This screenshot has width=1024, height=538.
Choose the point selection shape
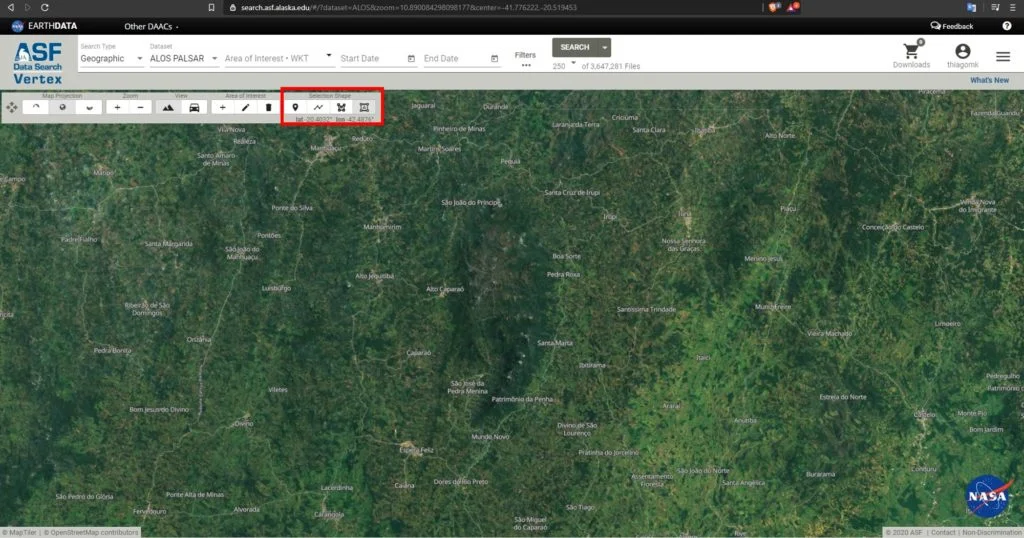pyautogui.click(x=295, y=107)
